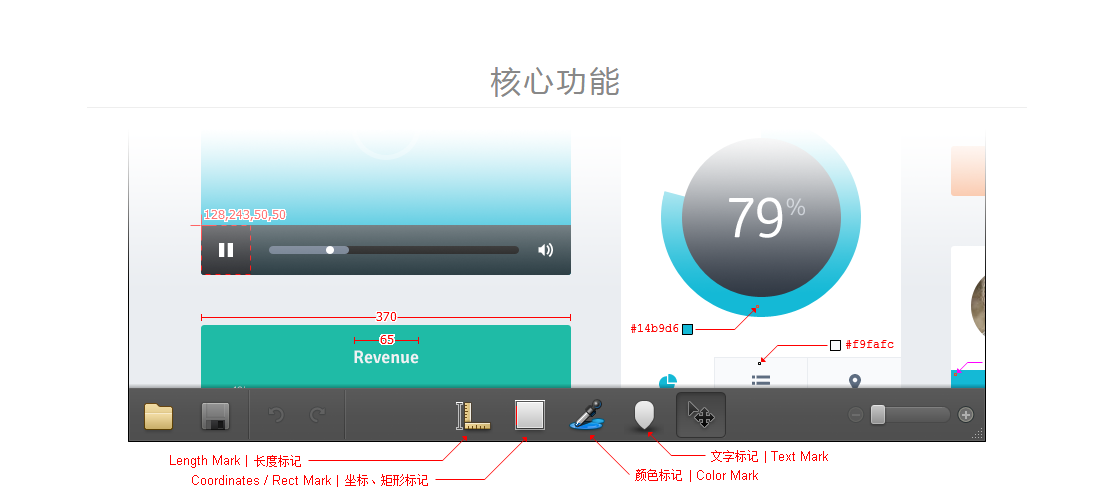Zoom out with the minus button
Viewport: 1118px width, 497px height.
(856, 414)
